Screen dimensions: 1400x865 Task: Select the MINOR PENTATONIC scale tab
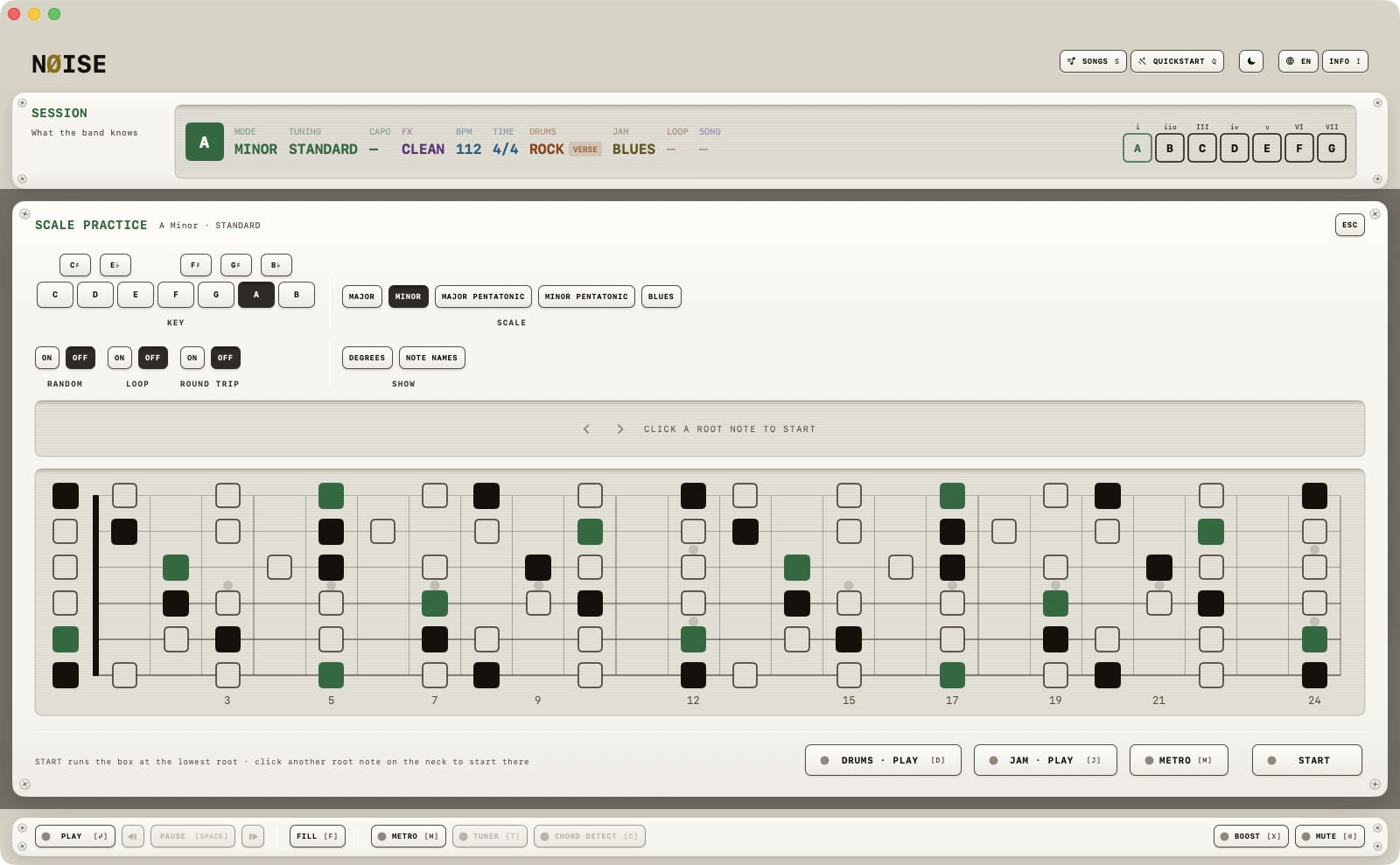586,296
